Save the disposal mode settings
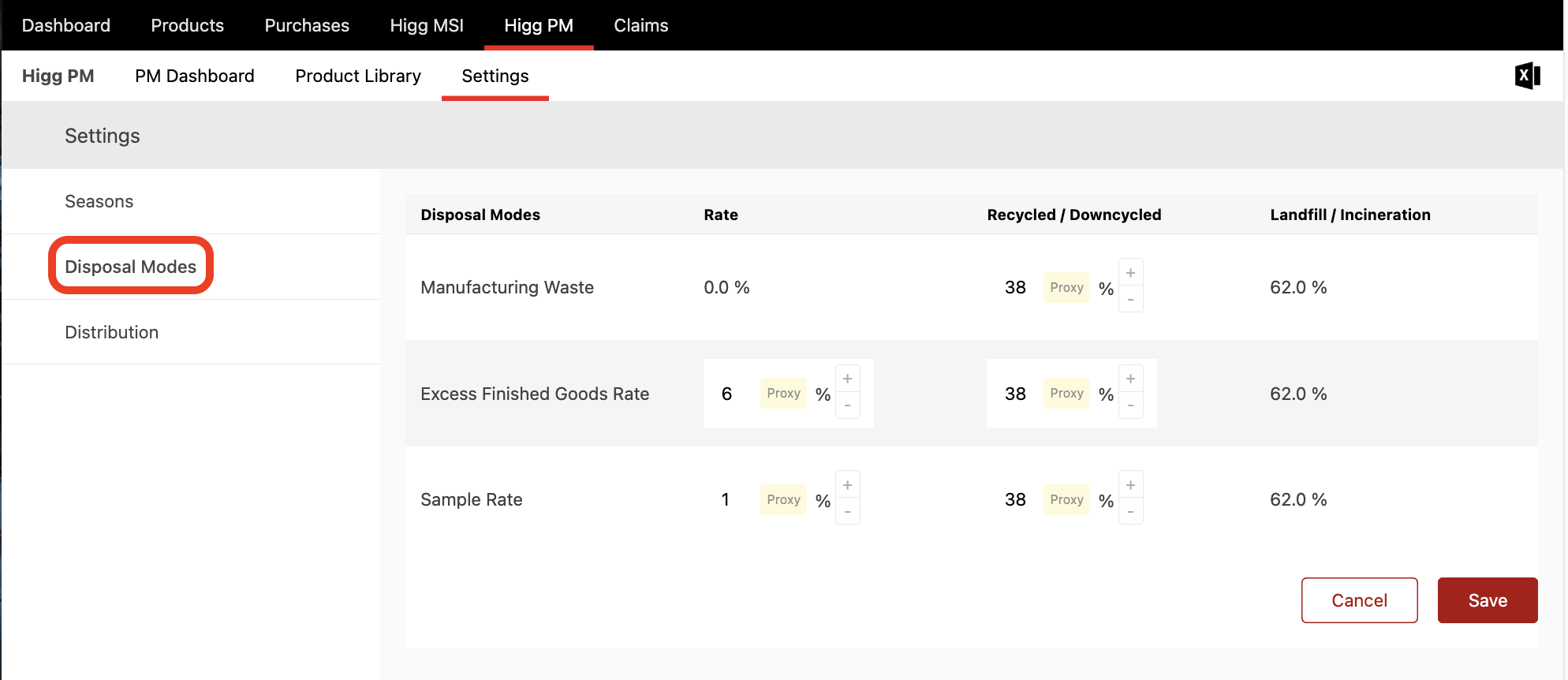The width and height of the screenshot is (1568, 680). pyautogui.click(x=1488, y=600)
